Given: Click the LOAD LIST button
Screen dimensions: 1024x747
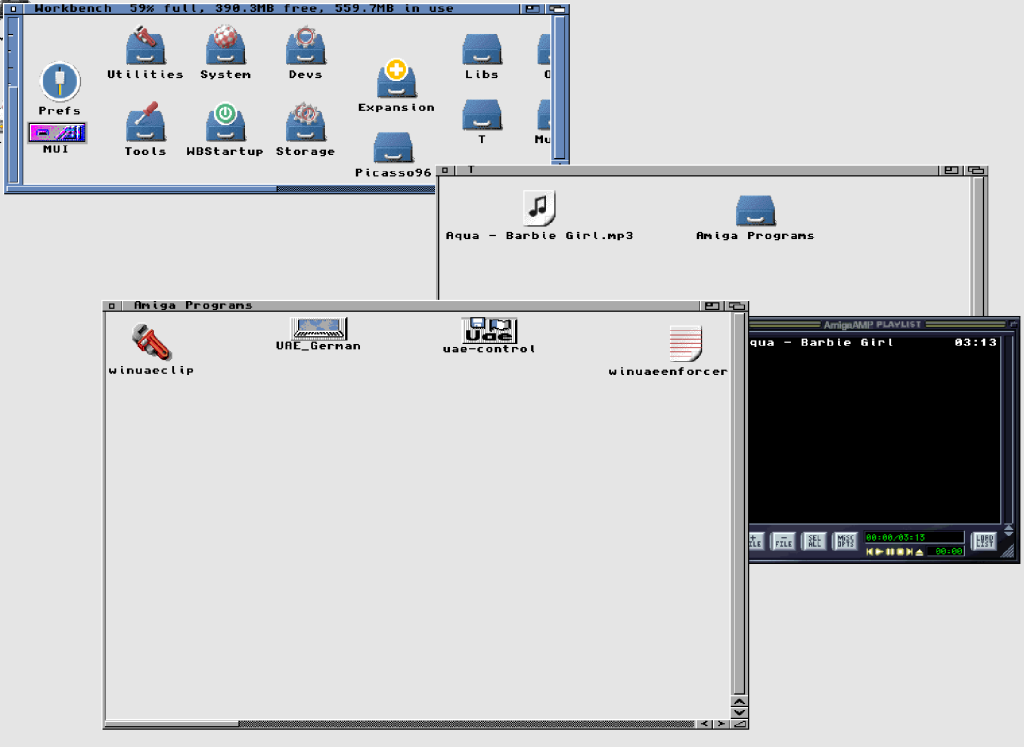Looking at the screenshot, I should point(985,541).
